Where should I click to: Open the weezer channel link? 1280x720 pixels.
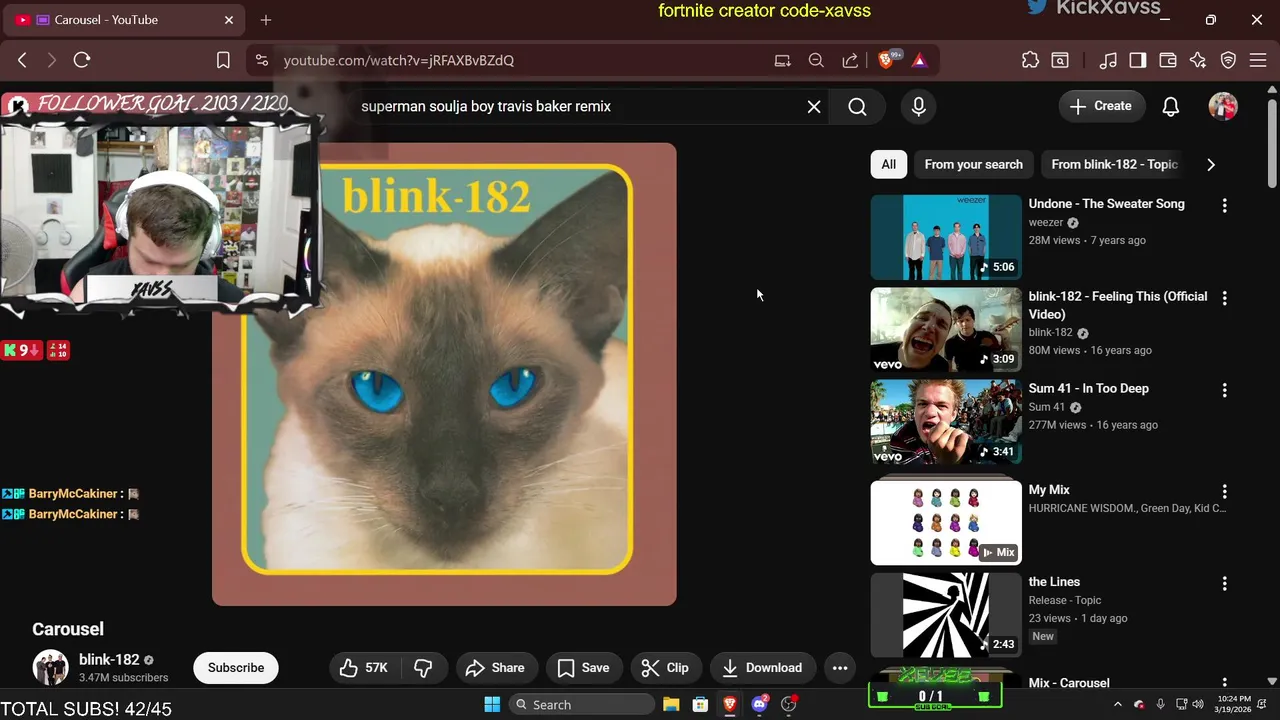tap(1046, 223)
